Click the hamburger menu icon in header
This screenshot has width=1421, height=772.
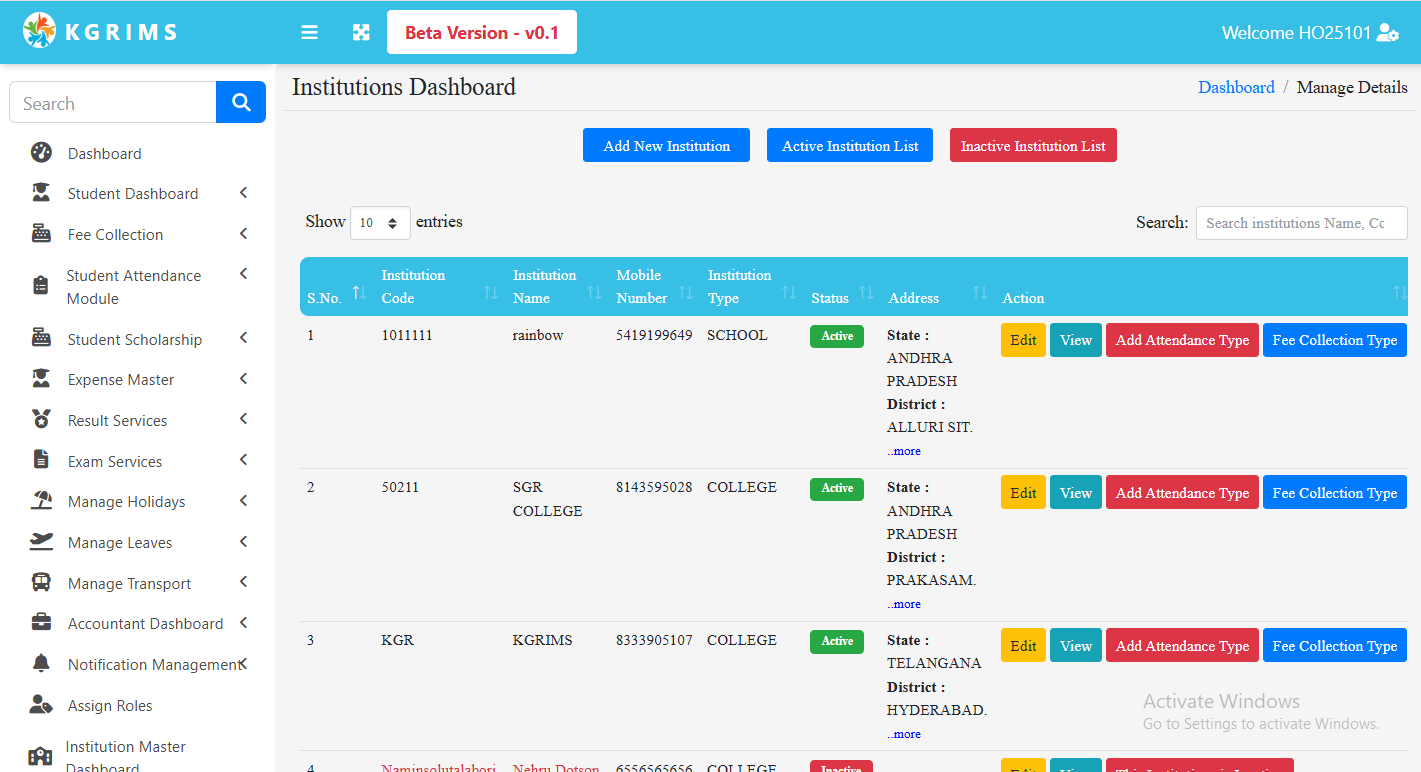pyautogui.click(x=310, y=33)
